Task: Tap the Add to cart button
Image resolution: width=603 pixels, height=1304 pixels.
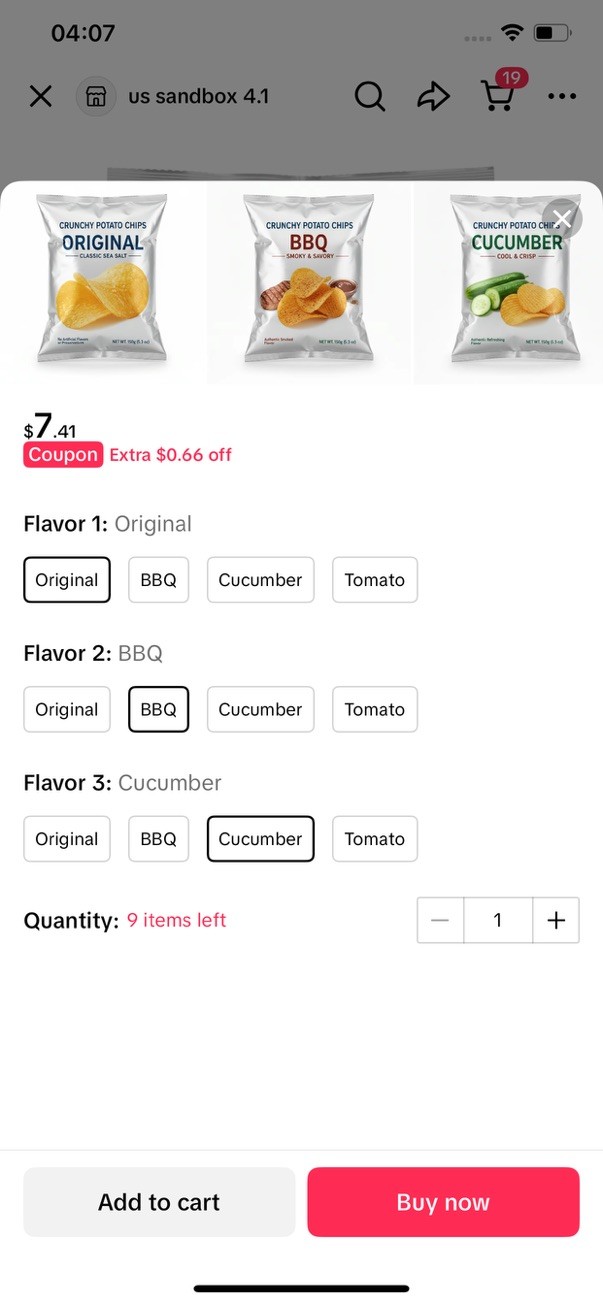Action: [x=158, y=1202]
